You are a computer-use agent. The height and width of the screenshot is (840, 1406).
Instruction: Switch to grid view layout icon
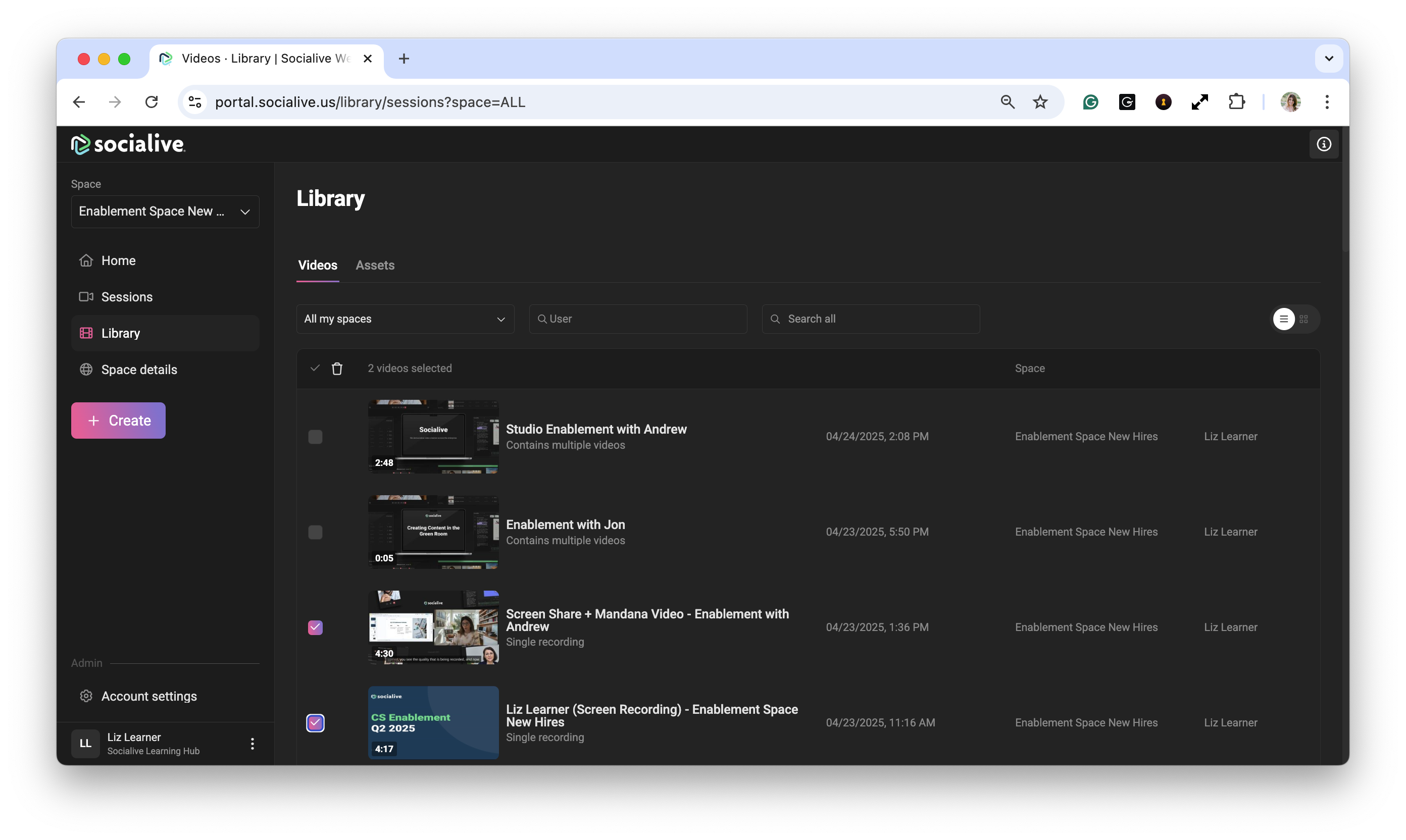coord(1303,319)
